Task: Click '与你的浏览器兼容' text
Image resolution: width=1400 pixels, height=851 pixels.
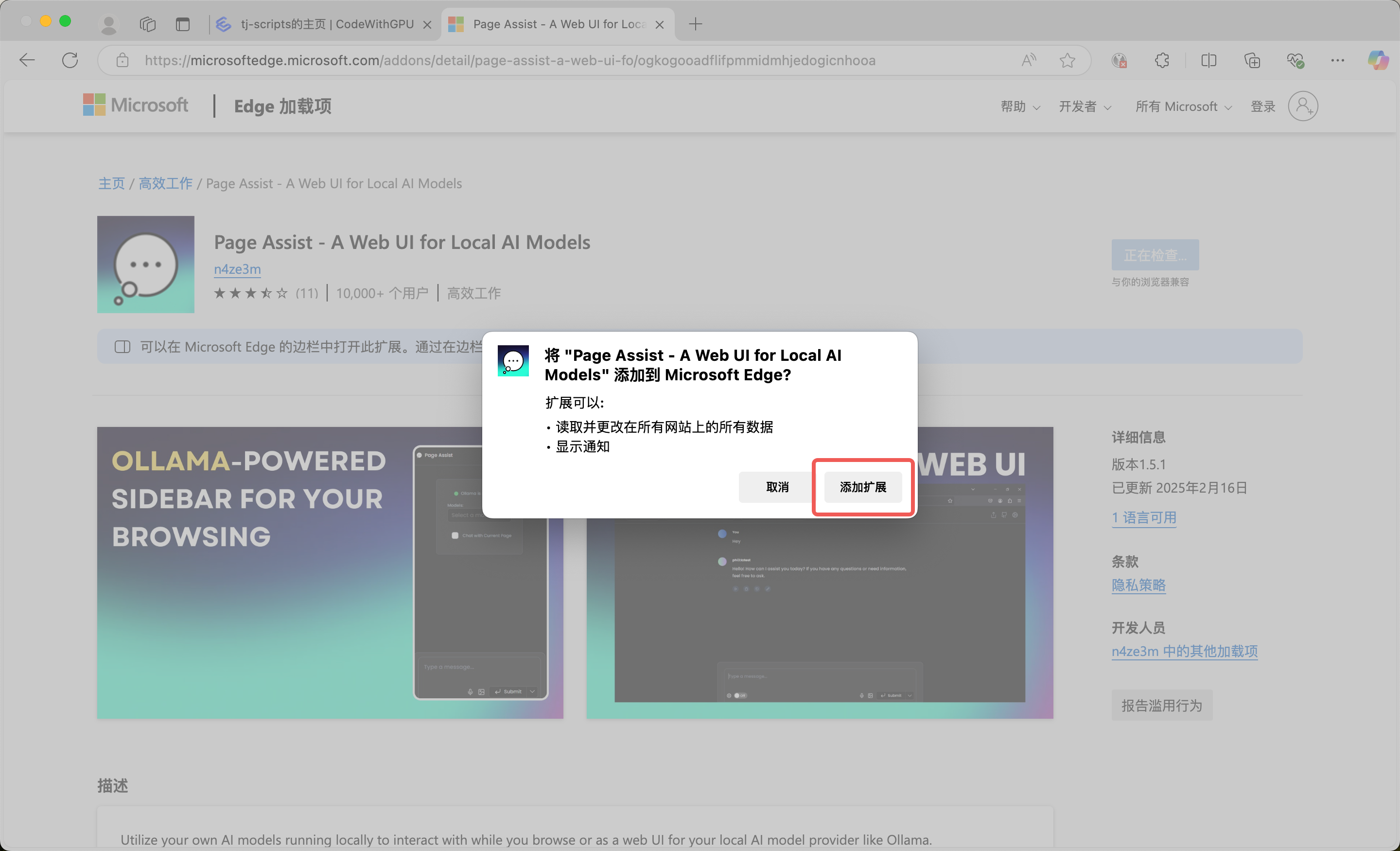Action: click(1150, 282)
